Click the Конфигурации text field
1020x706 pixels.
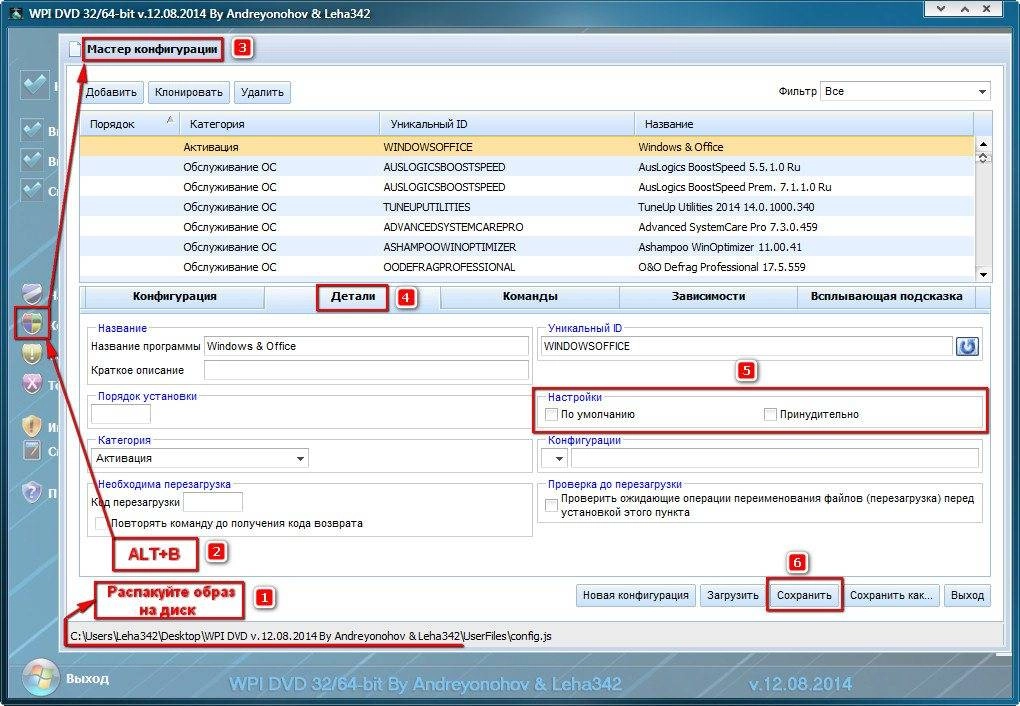click(775, 458)
